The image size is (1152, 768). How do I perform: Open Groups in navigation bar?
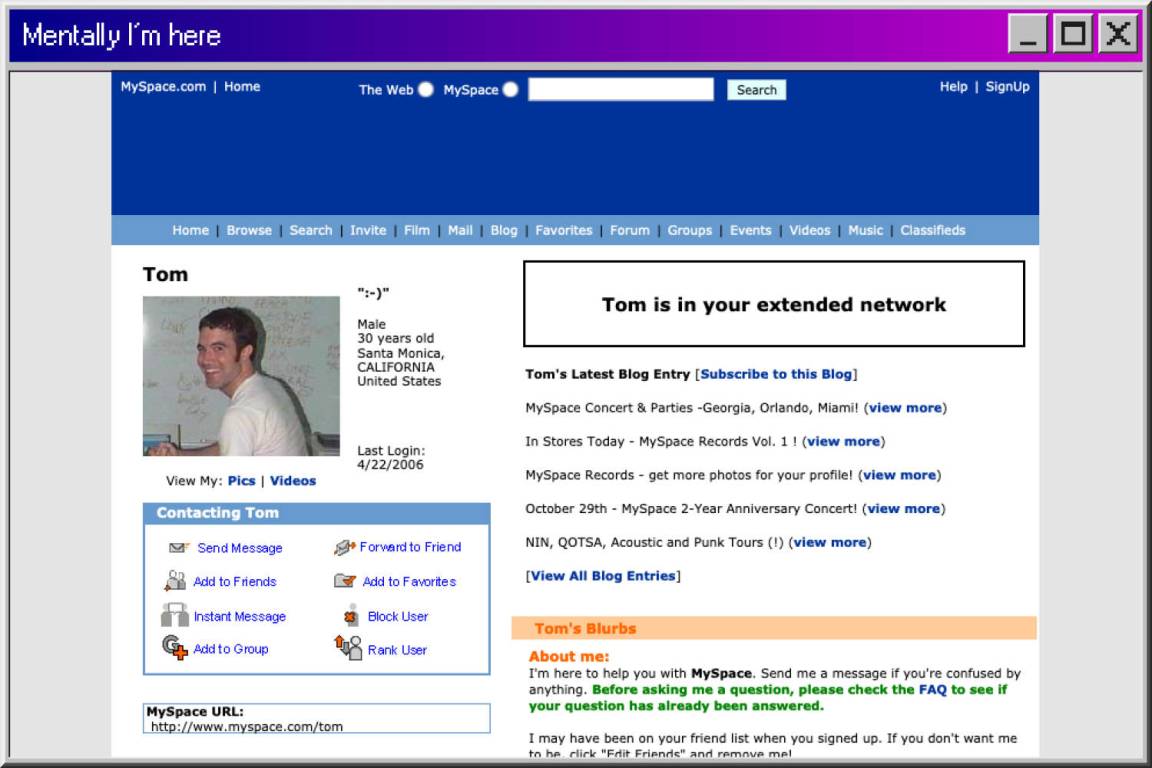(x=689, y=230)
